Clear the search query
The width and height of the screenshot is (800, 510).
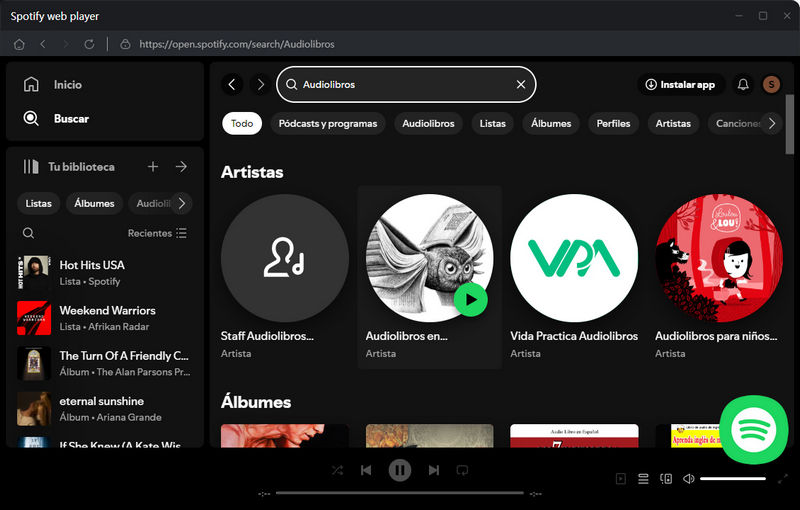pos(520,84)
